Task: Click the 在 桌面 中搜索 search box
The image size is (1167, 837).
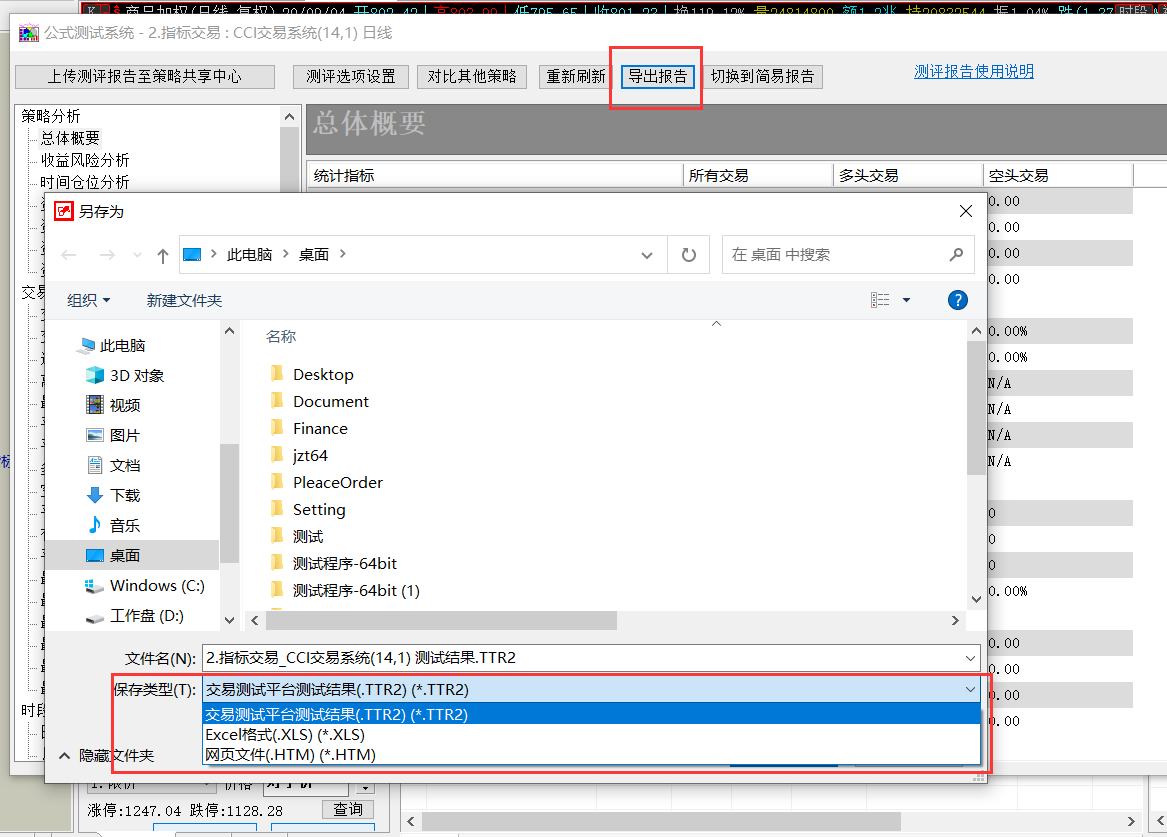Action: pos(848,255)
